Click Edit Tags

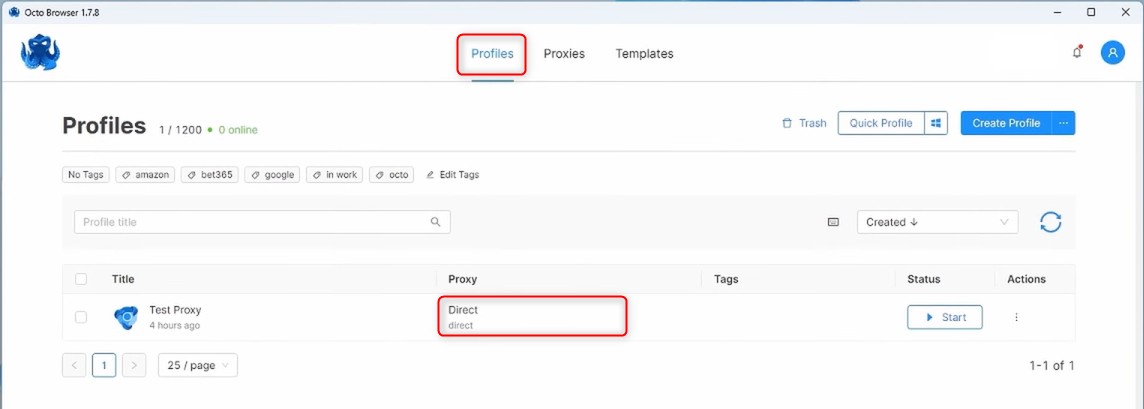(452, 175)
